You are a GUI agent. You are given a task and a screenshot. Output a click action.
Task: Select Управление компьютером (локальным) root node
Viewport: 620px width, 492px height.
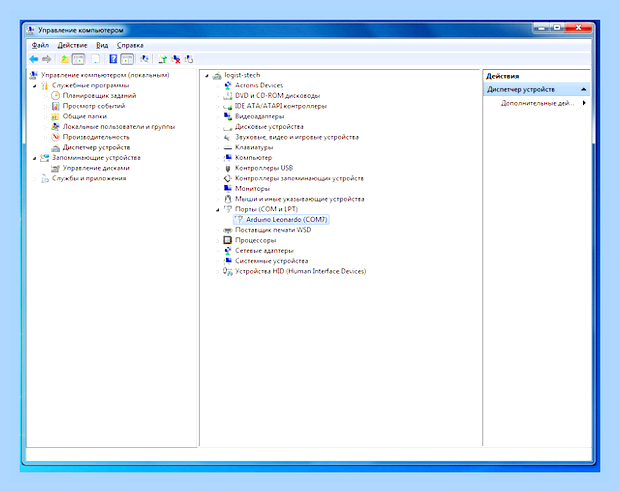[x=105, y=75]
